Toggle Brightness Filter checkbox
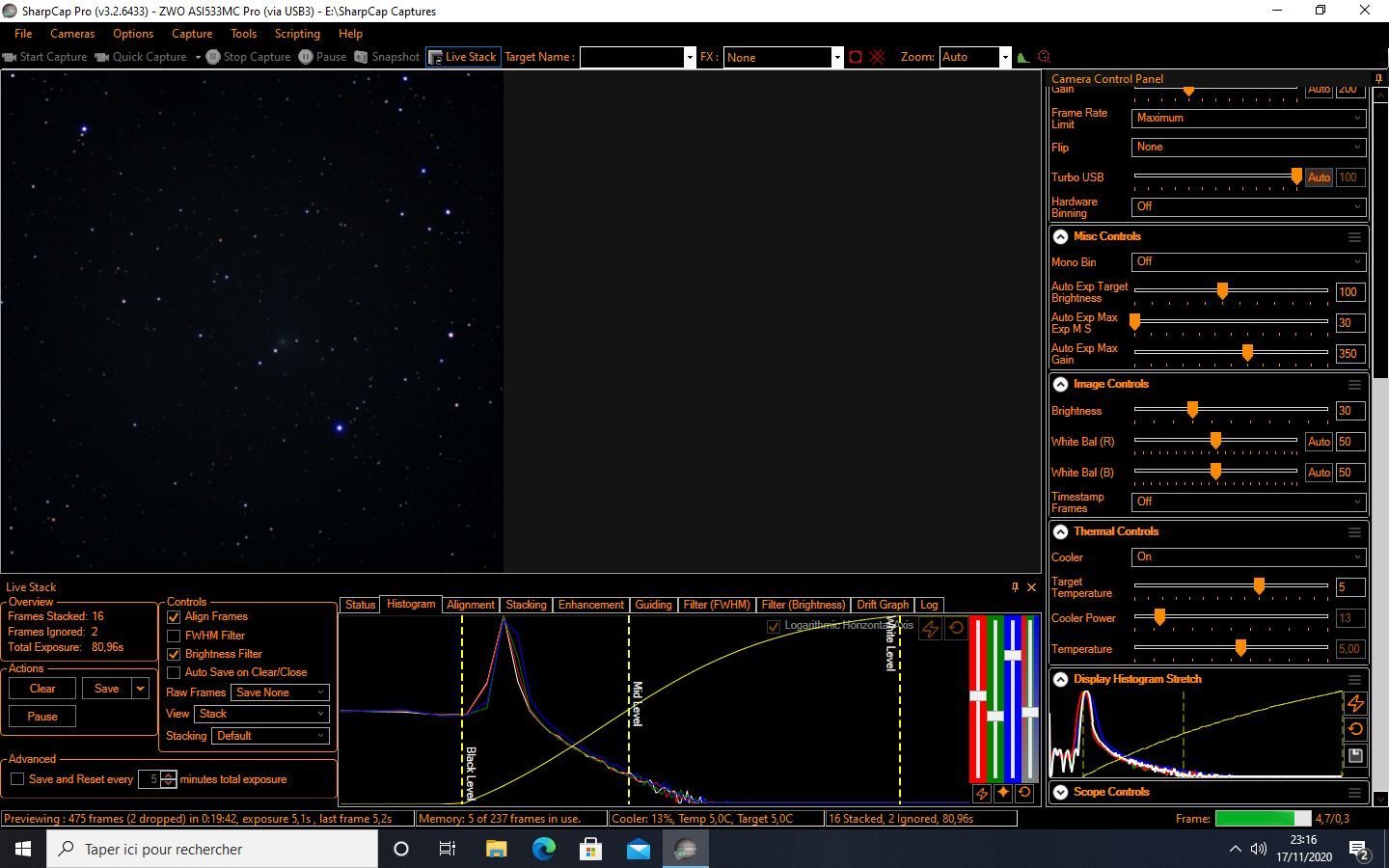Image resolution: width=1389 pixels, height=868 pixels. coord(174,654)
